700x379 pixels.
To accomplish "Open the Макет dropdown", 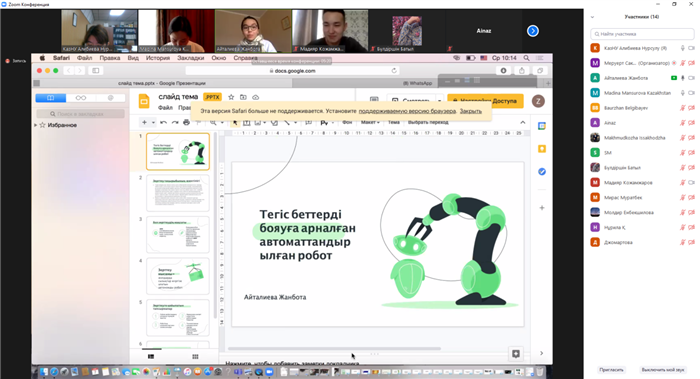I will (370, 122).
